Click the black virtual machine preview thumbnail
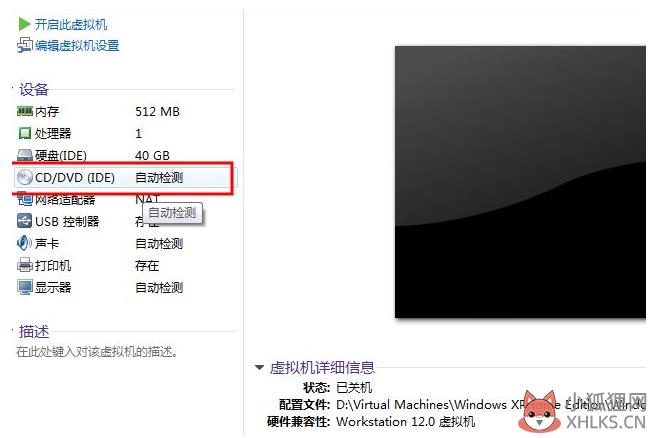This screenshot has width=657, height=438. click(x=520, y=182)
